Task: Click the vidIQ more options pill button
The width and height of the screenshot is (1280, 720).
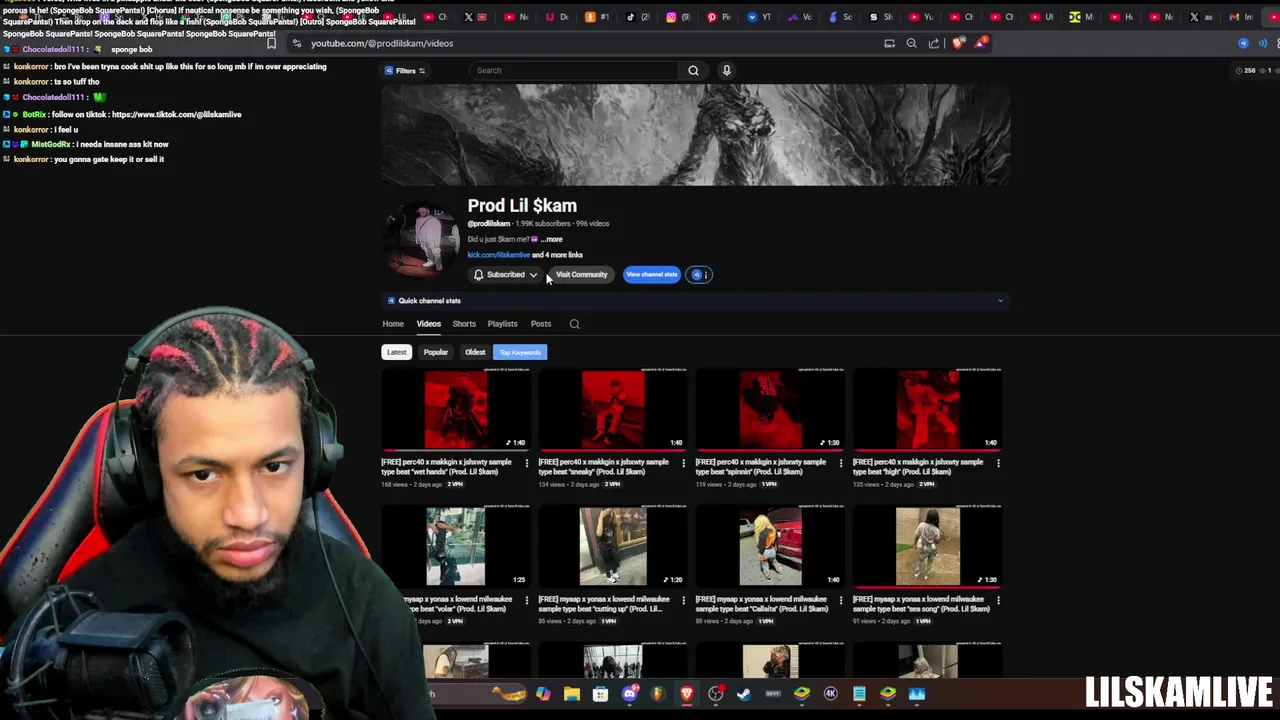Action: click(699, 275)
